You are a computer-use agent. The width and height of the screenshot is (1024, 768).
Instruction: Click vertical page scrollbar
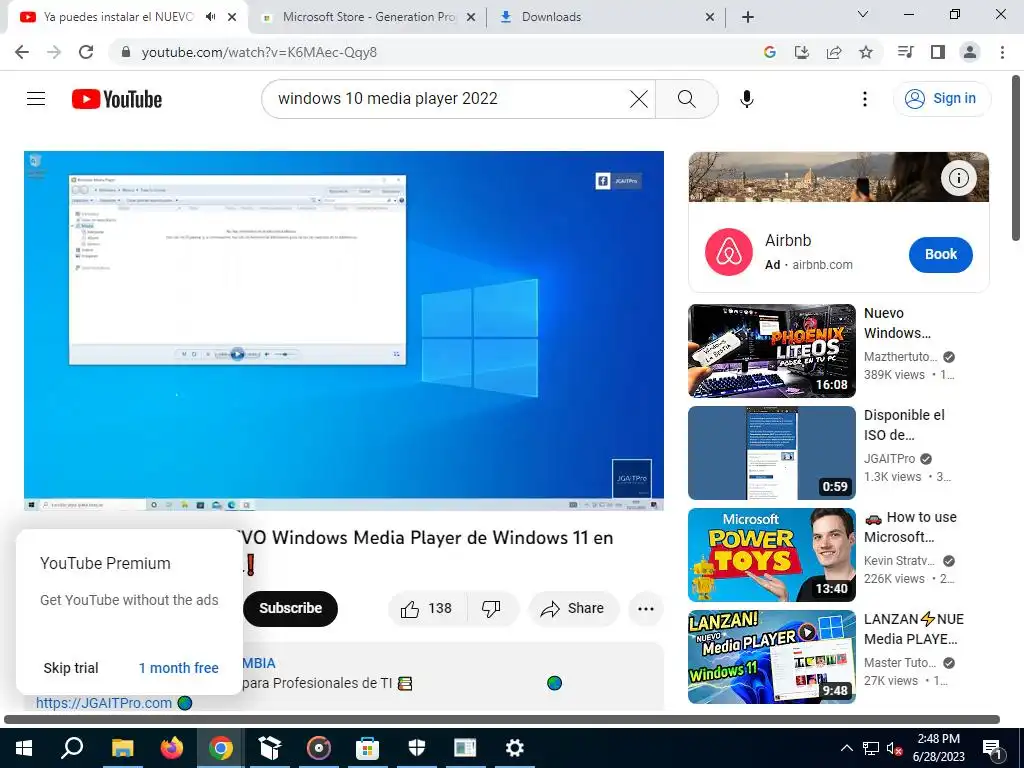[1016, 159]
